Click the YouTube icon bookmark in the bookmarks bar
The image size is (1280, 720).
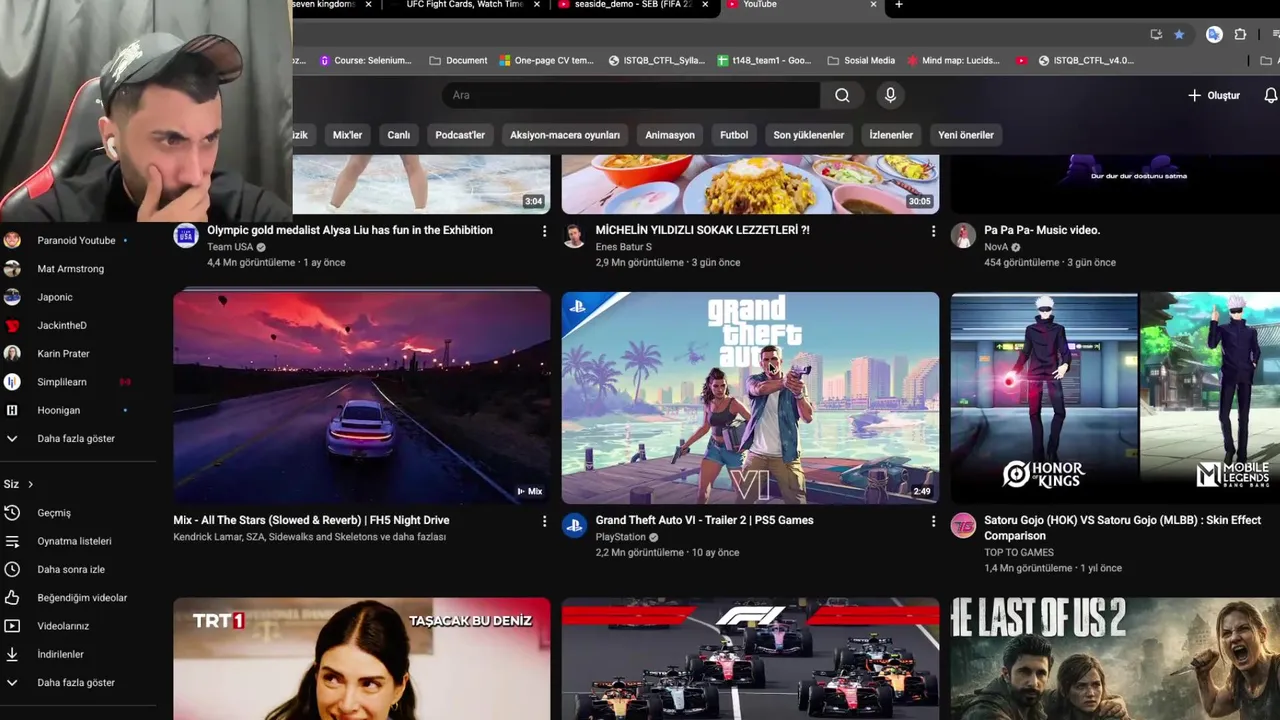1021,60
